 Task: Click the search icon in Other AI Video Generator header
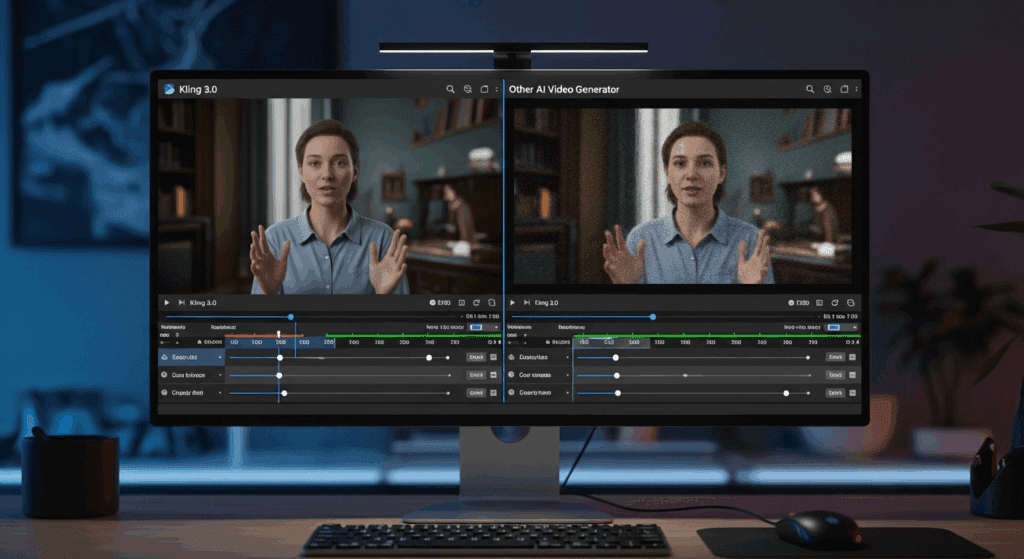[x=810, y=89]
